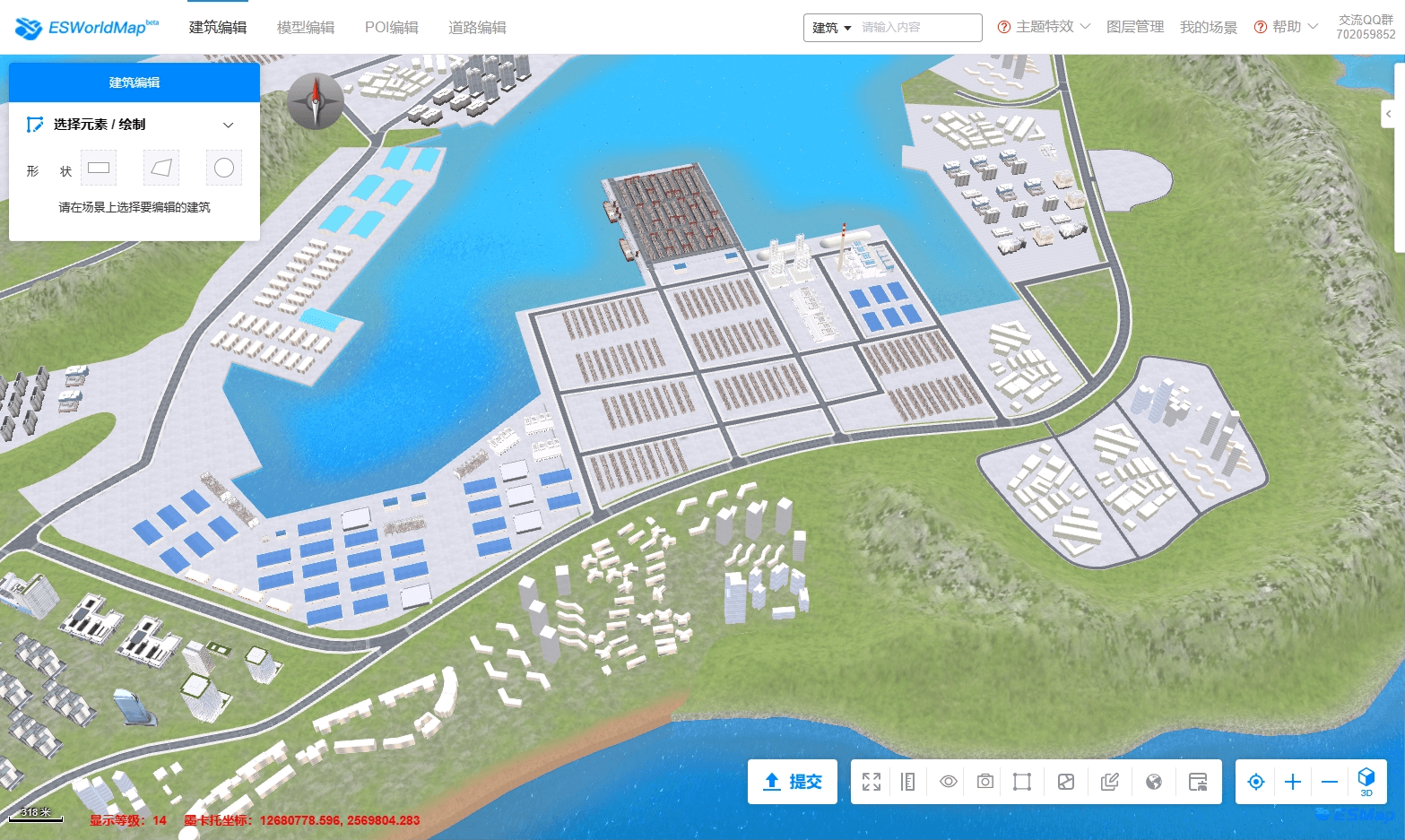Screen dimensions: 1405x840
Task: Select the polygon shape drawing tool
Action: click(x=161, y=168)
